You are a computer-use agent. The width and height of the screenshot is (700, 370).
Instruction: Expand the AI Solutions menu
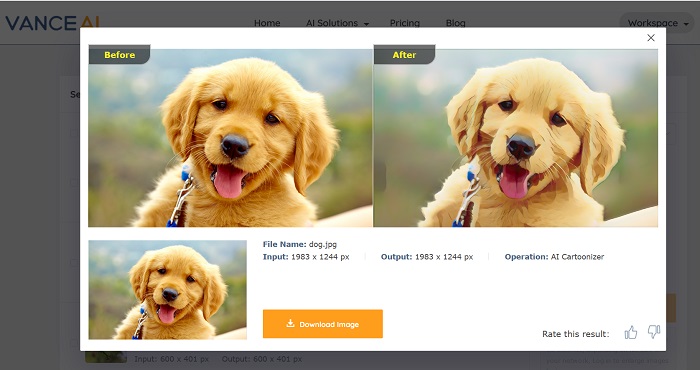point(337,23)
